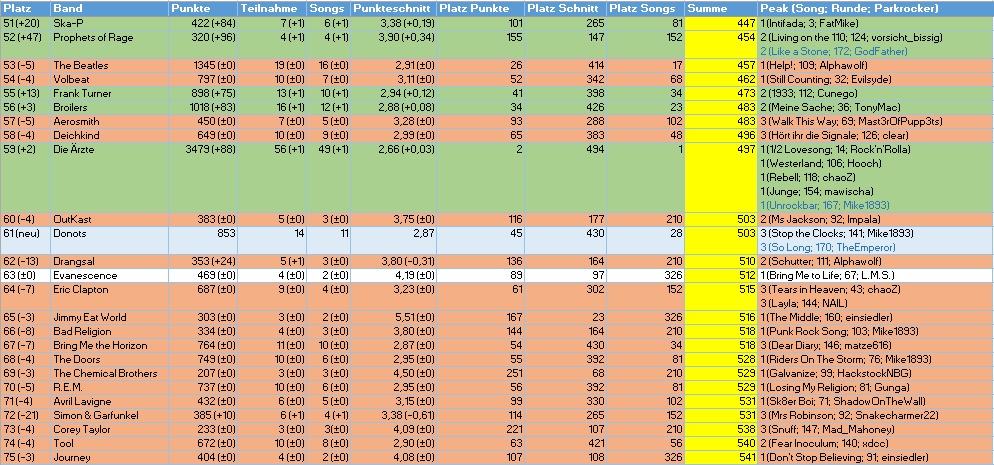Click the rank cell '61 (neu)'
This screenshot has height=465, width=994.
point(25,240)
